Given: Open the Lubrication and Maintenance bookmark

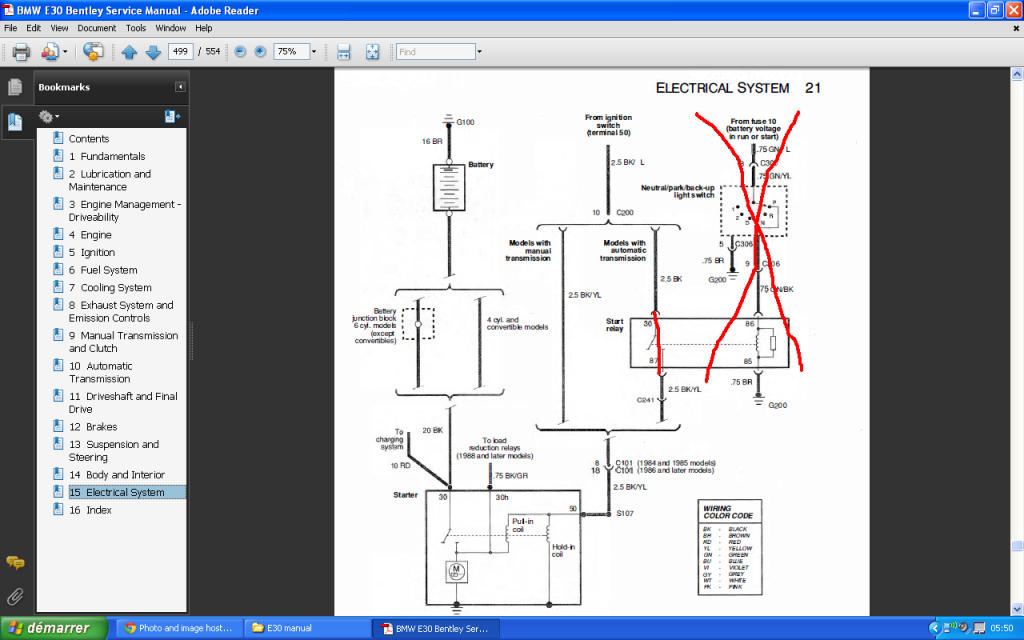Looking at the screenshot, I should (x=110, y=180).
